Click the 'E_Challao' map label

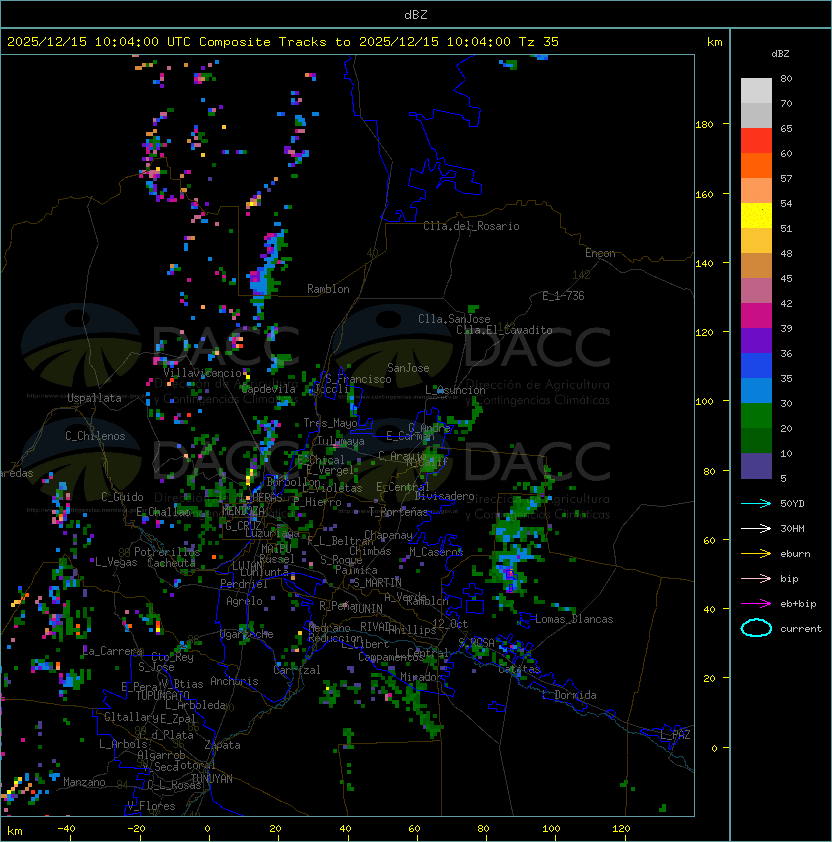tap(163, 512)
